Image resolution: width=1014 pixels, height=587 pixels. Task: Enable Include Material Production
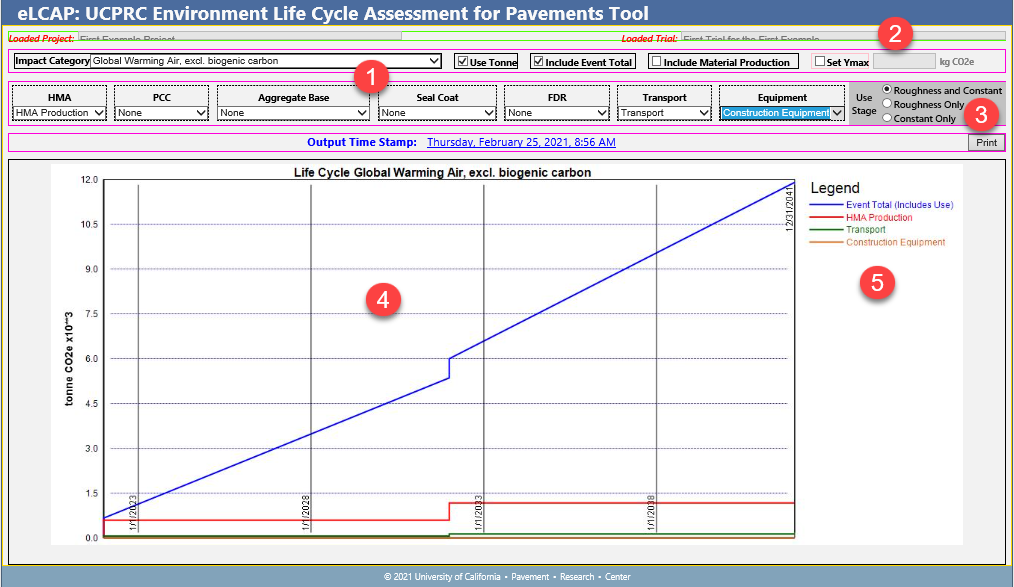tap(656, 62)
